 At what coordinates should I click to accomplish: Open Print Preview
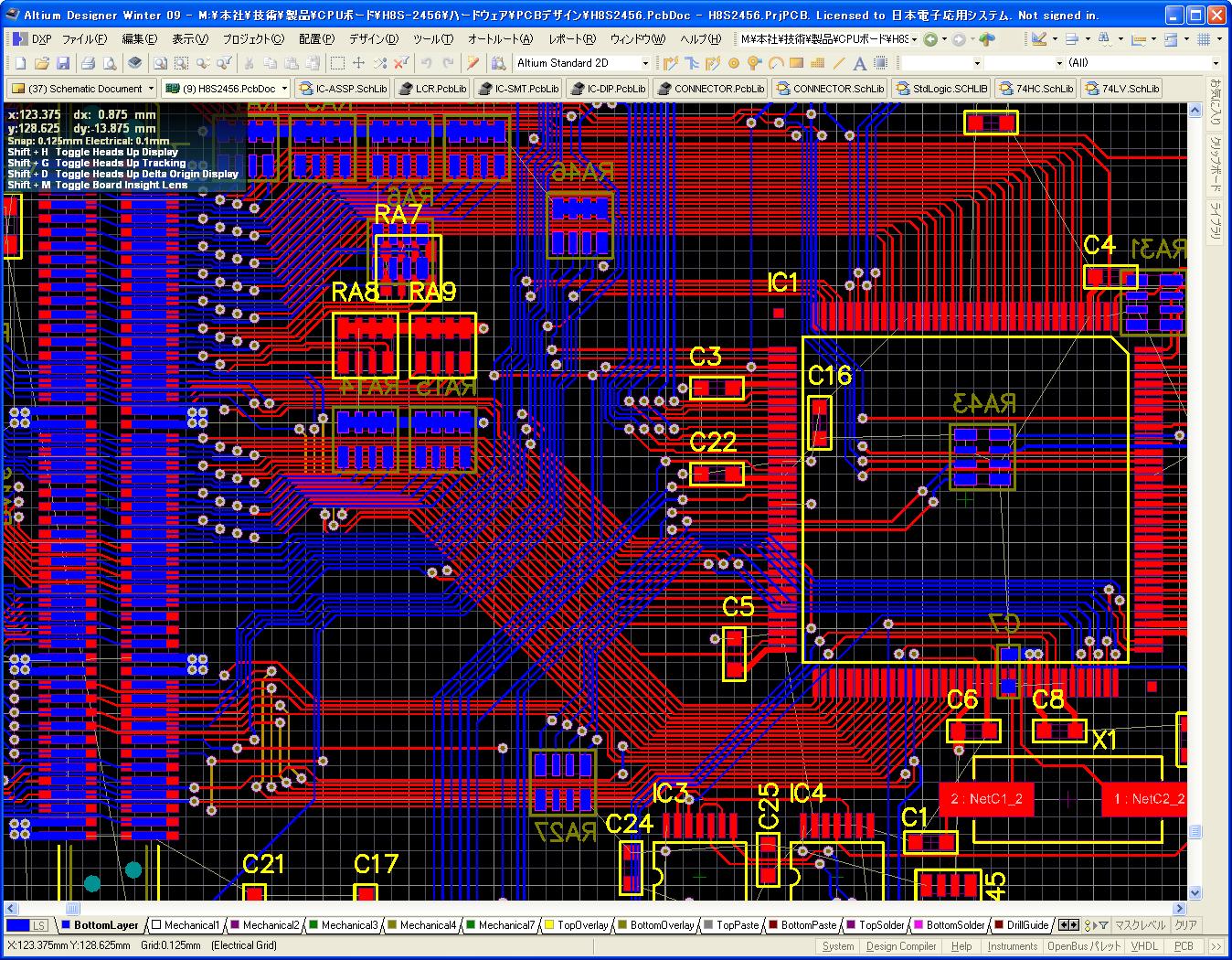(110, 63)
